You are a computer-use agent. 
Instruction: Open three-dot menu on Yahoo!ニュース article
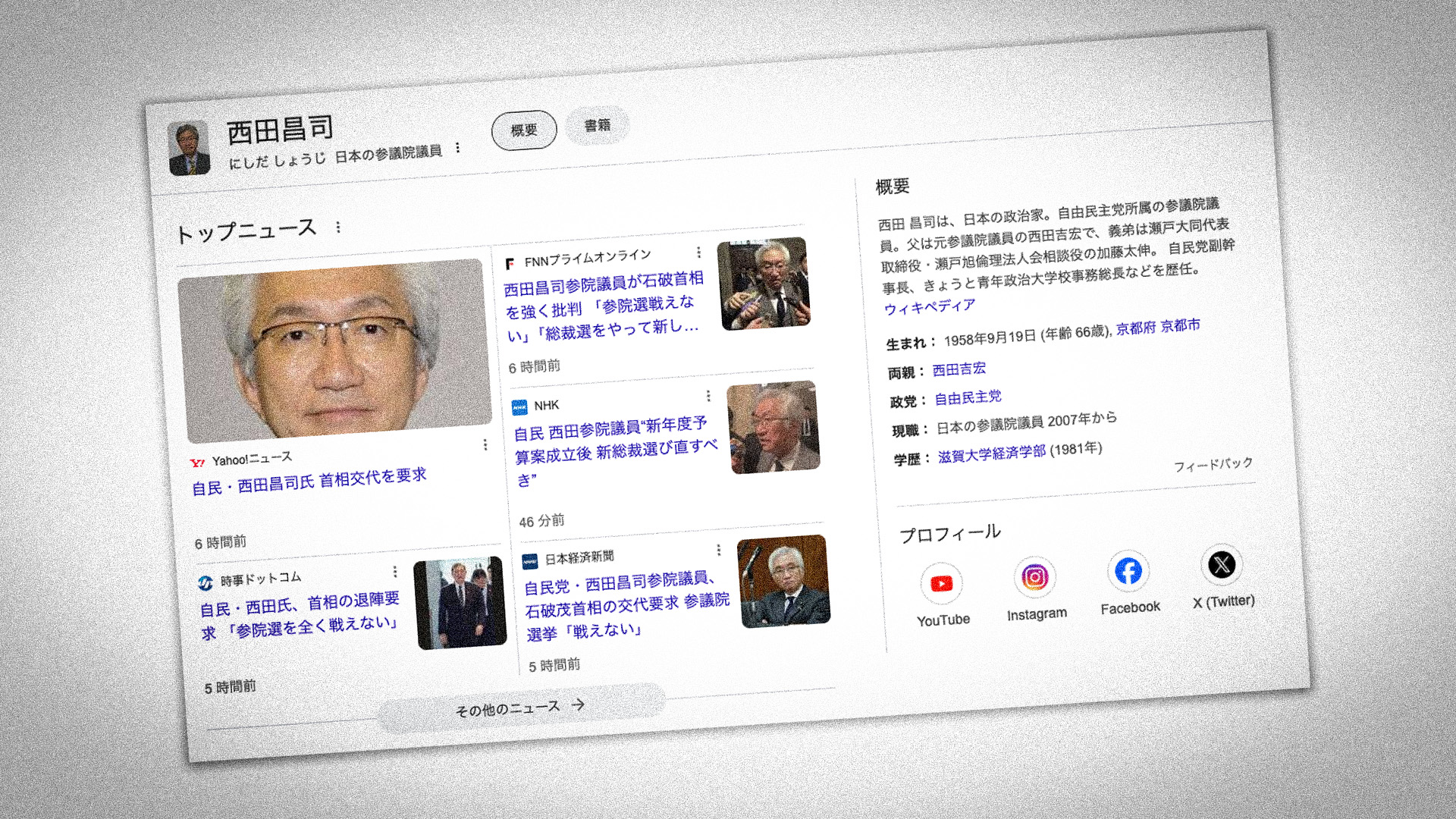(485, 445)
